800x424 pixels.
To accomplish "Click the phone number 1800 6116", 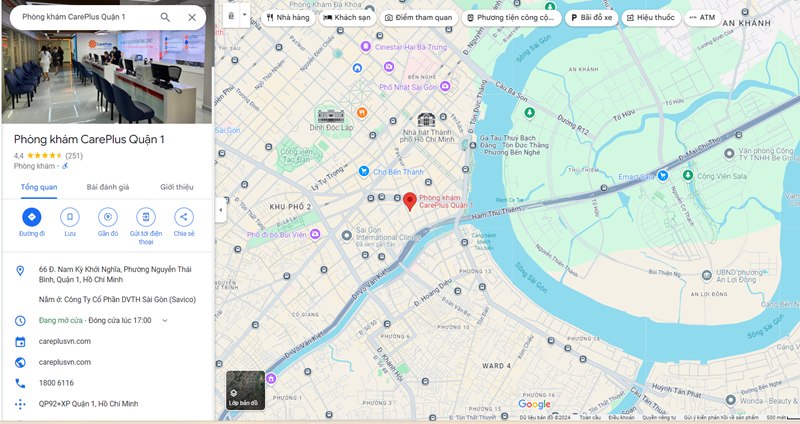I will pos(57,383).
